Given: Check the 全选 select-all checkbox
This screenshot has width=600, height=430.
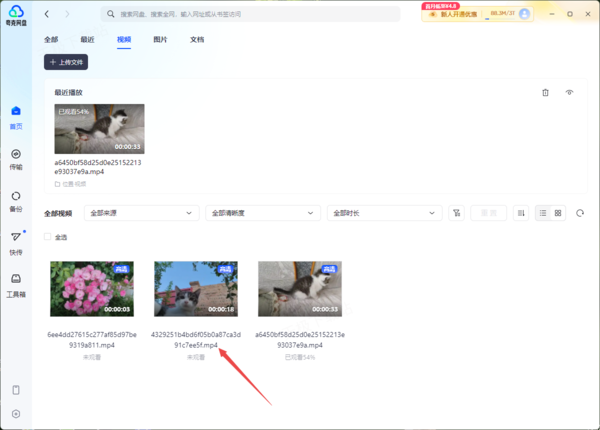Looking at the screenshot, I should point(47,237).
